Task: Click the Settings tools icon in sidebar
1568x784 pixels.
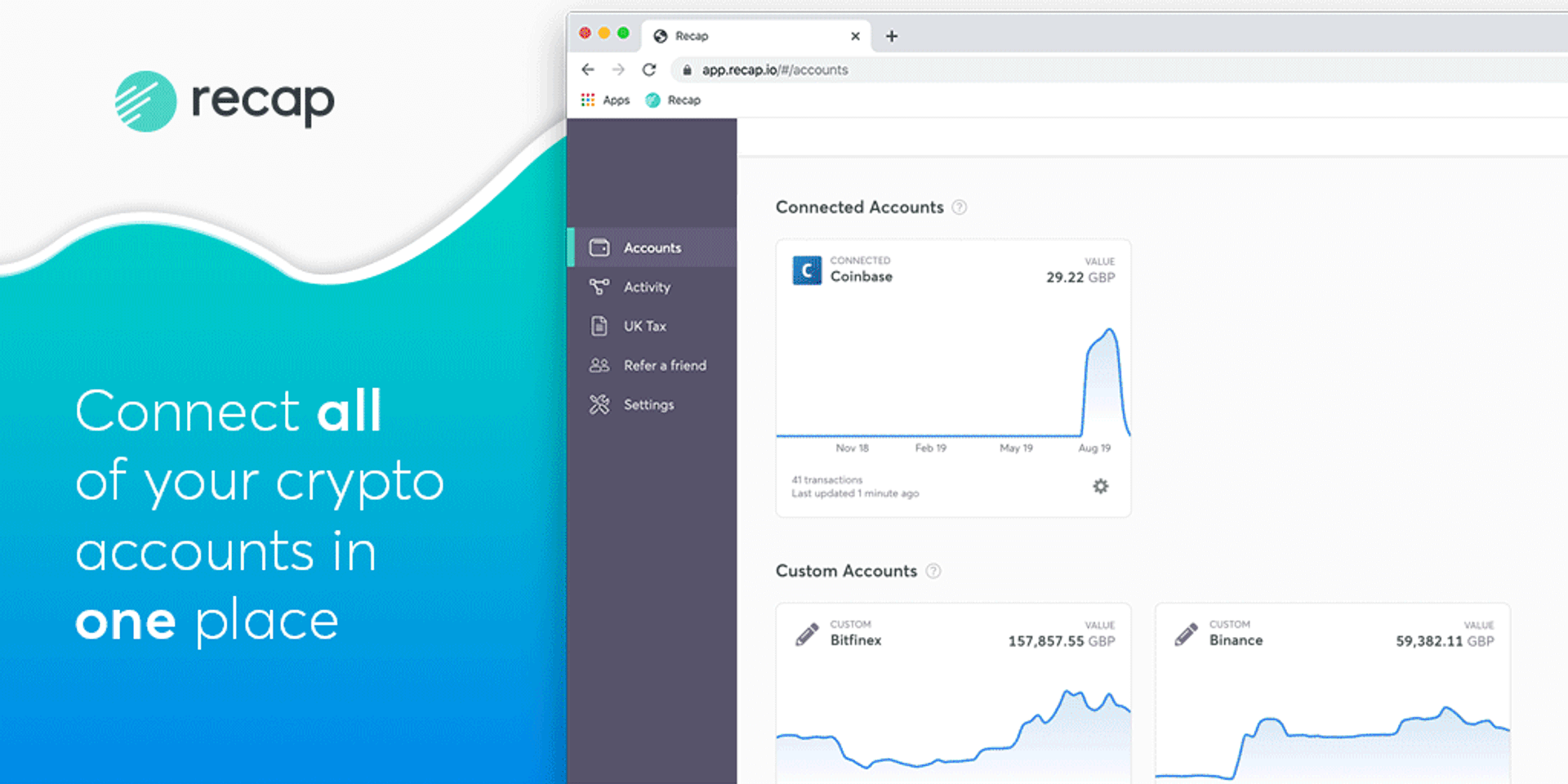Action: (599, 404)
